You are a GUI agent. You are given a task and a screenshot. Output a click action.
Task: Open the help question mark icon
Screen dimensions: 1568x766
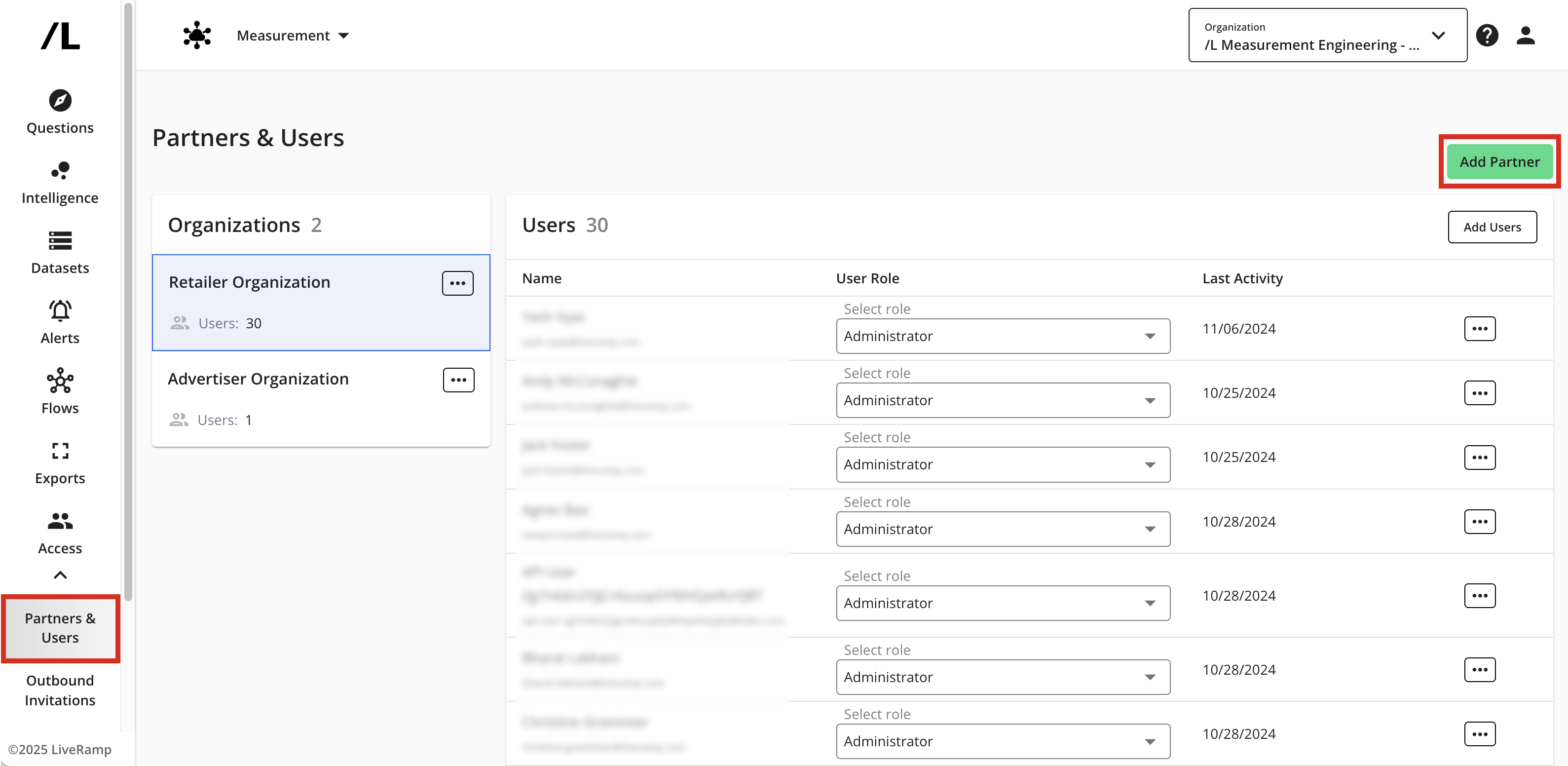[x=1487, y=36]
